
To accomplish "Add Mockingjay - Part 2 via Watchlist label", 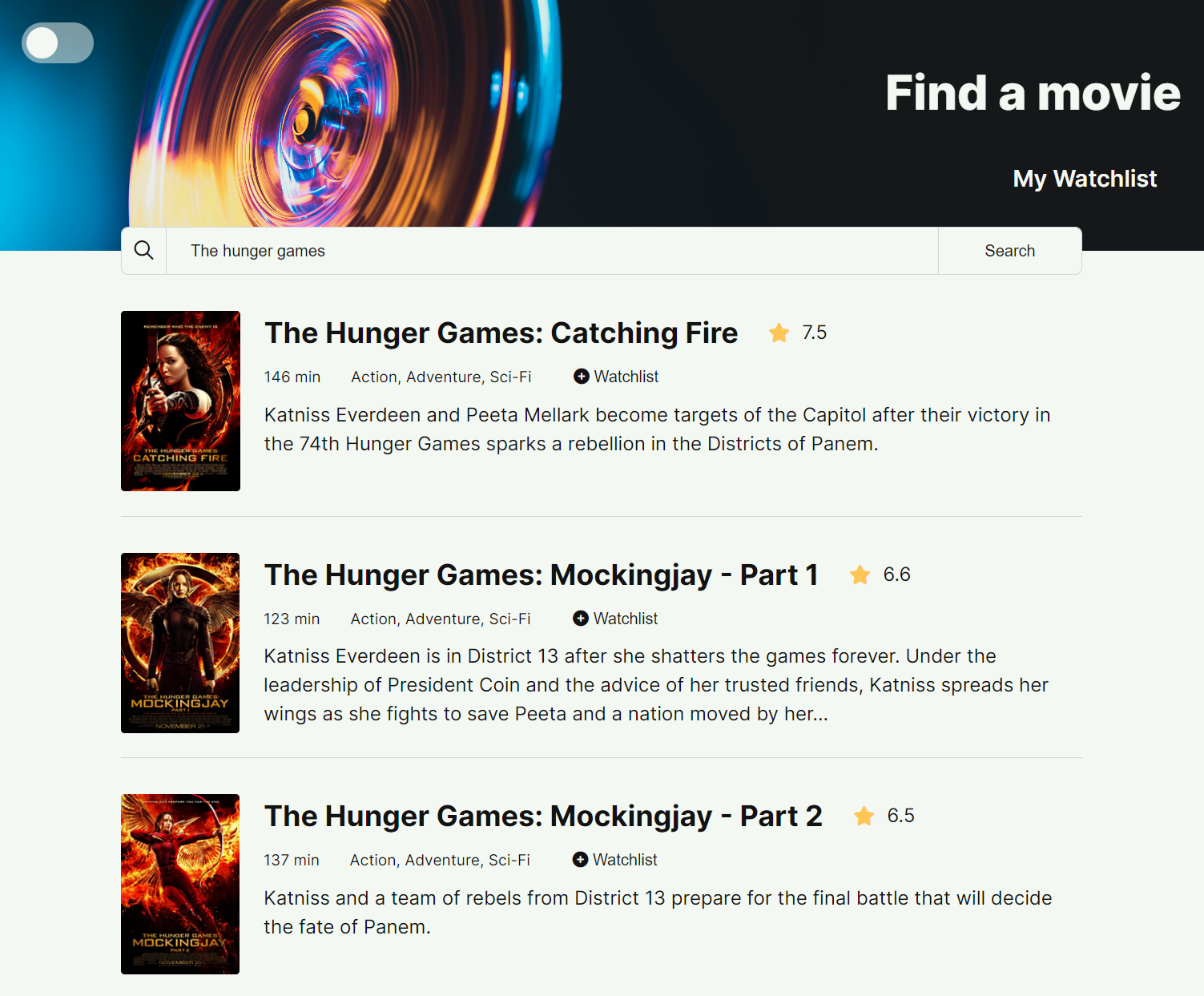I will 625,859.
